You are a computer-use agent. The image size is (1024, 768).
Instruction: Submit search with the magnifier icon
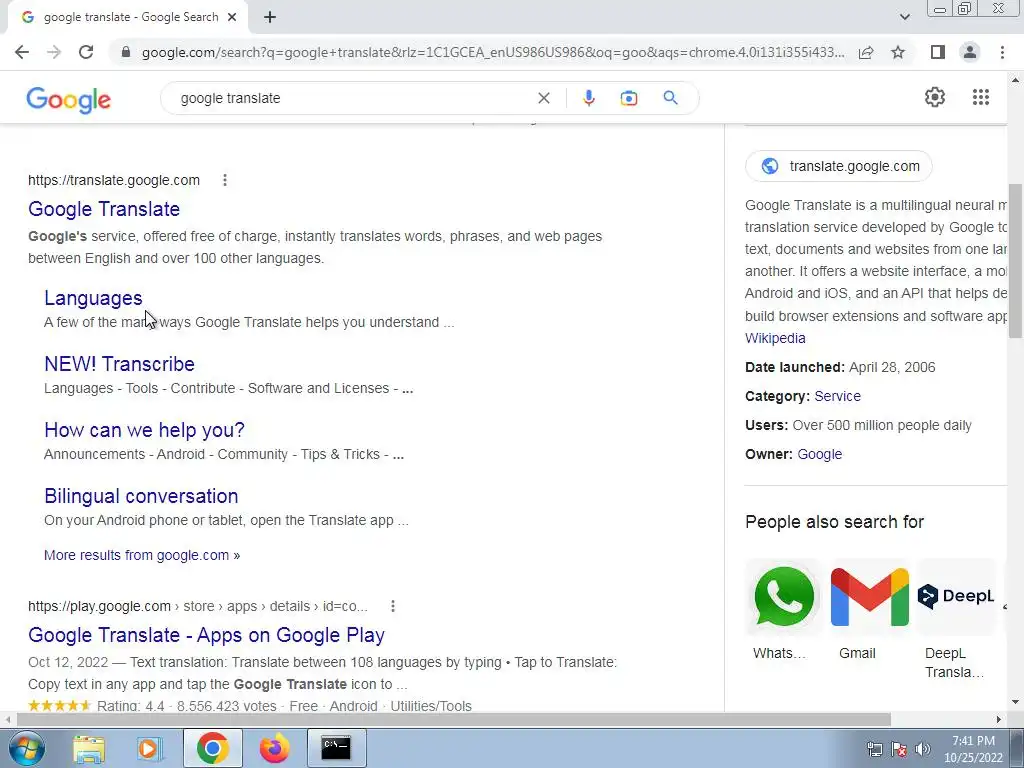[x=670, y=98]
